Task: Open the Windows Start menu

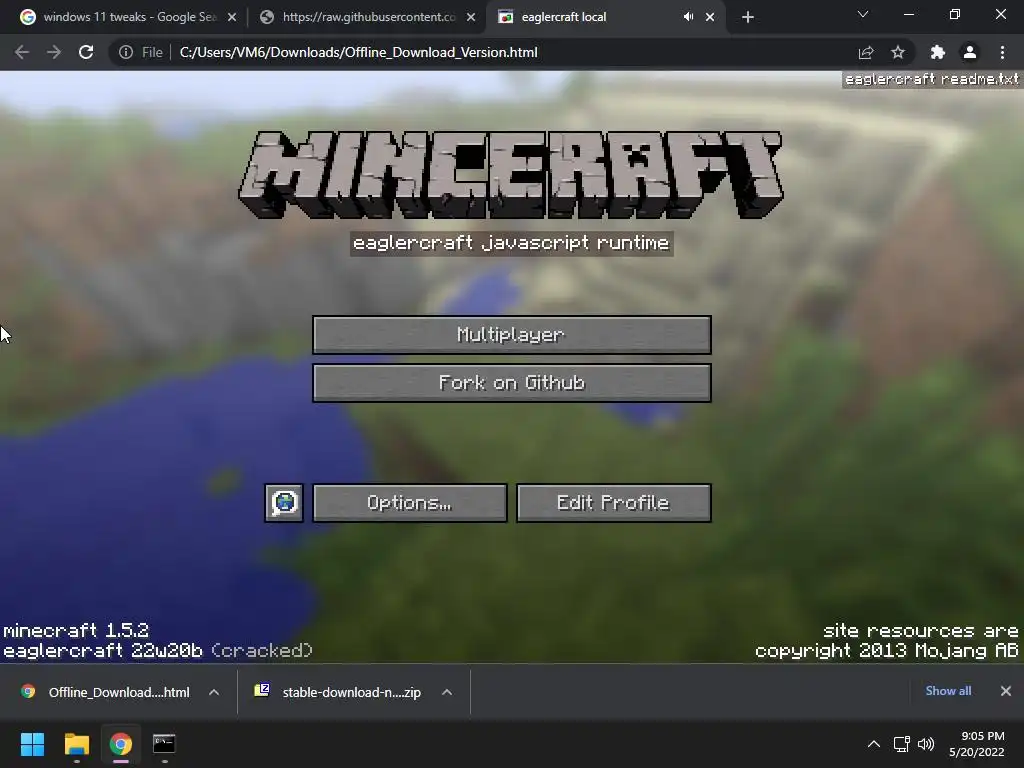Action: click(32, 744)
